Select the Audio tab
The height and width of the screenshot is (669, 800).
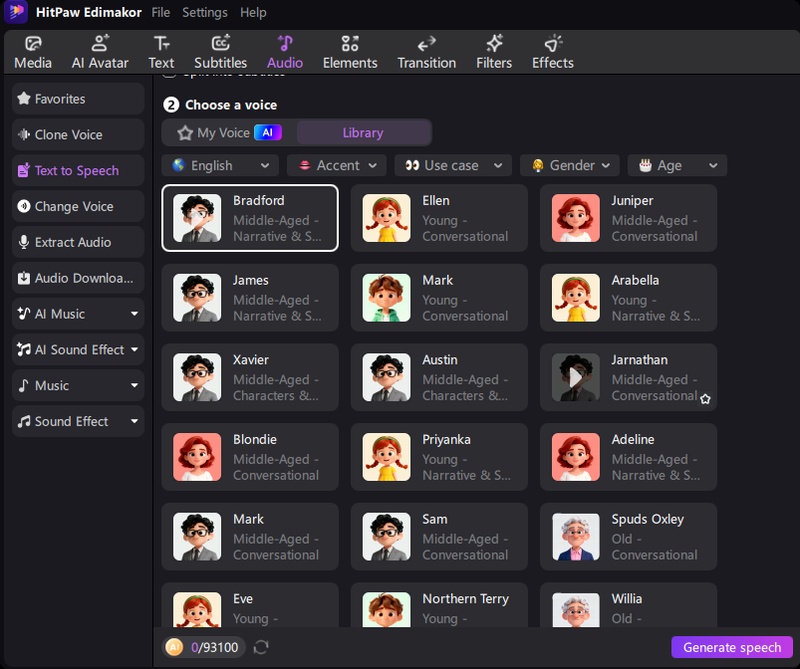pyautogui.click(x=285, y=52)
